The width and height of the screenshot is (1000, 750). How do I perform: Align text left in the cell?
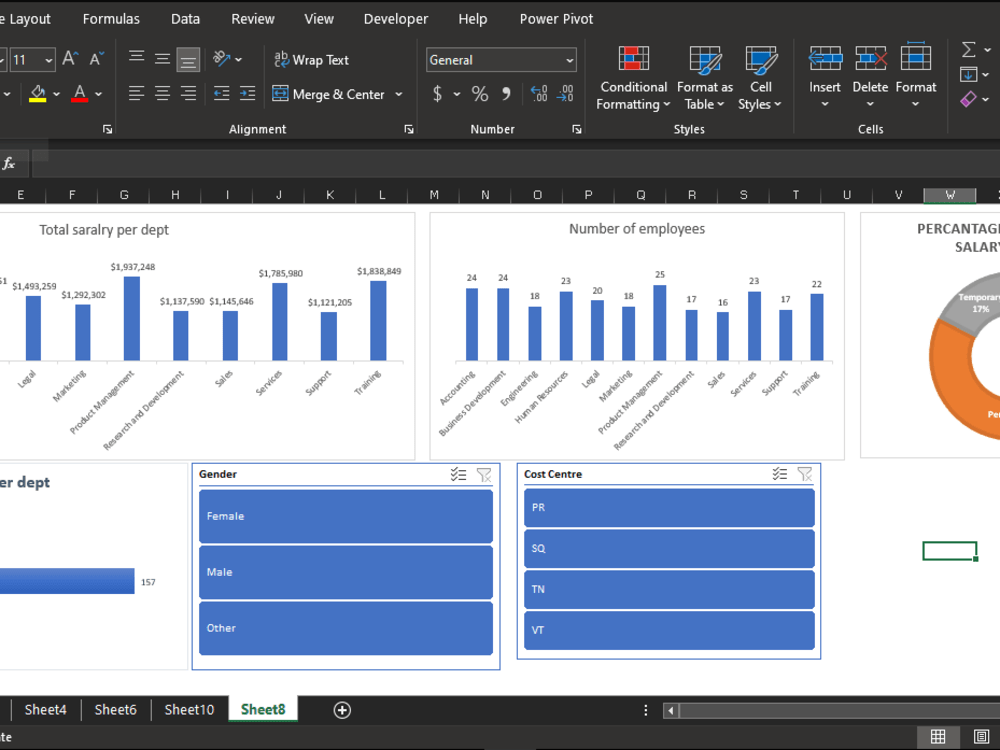(x=136, y=94)
